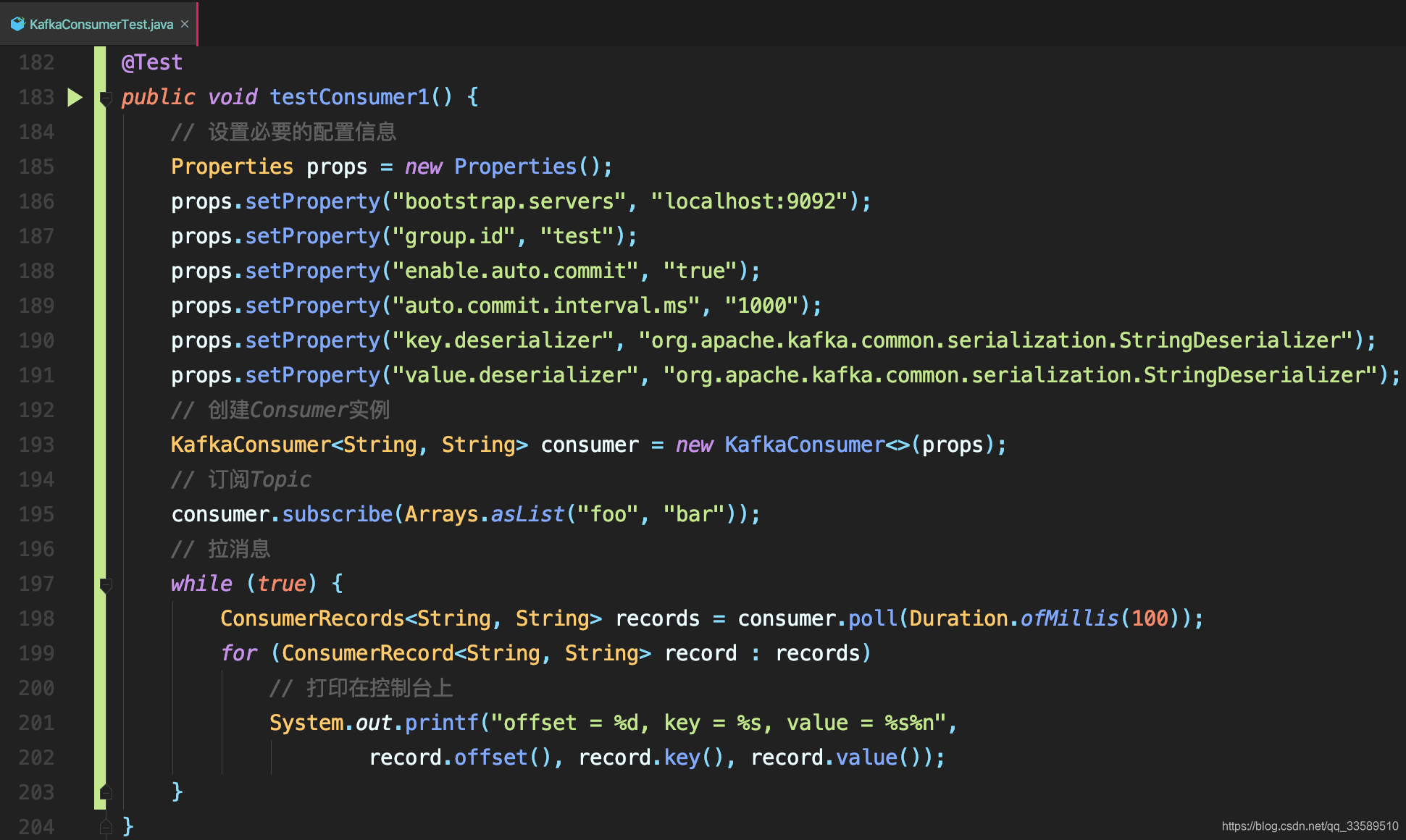The image size is (1406, 840).
Task: Run testConsumer1 via green gutter arrow
Action: pyautogui.click(x=75, y=97)
